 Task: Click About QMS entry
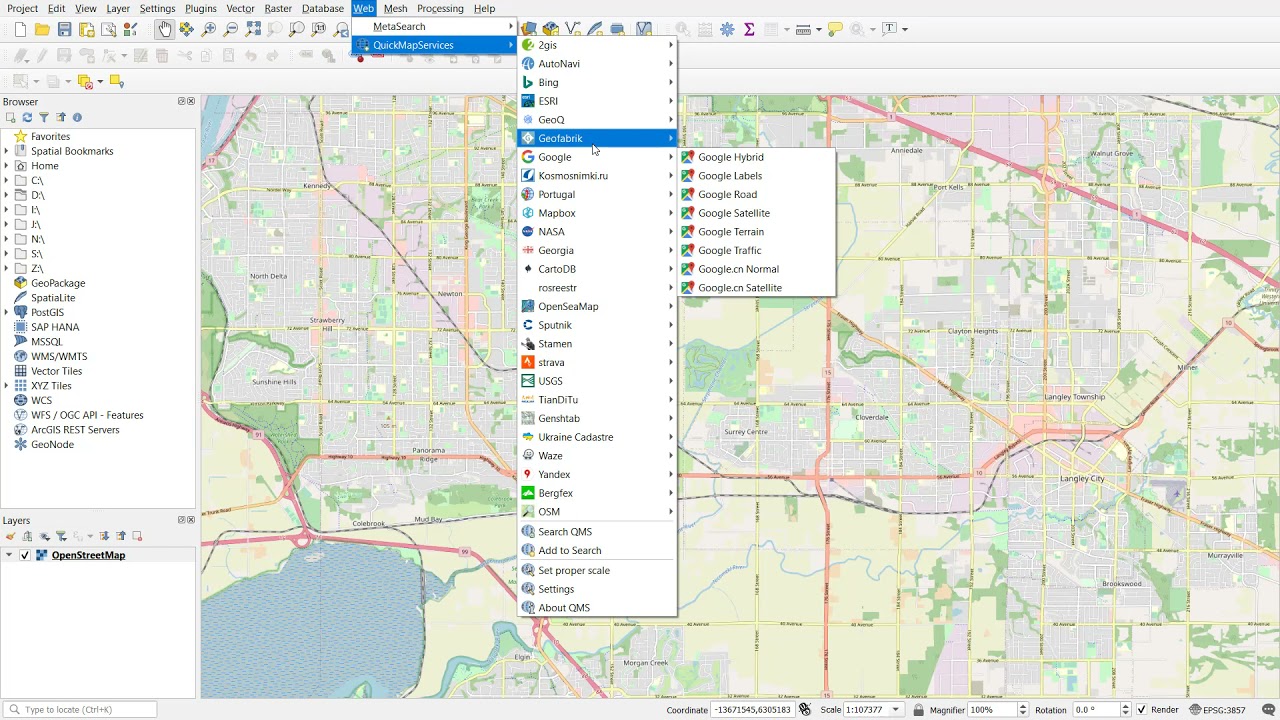597,608
